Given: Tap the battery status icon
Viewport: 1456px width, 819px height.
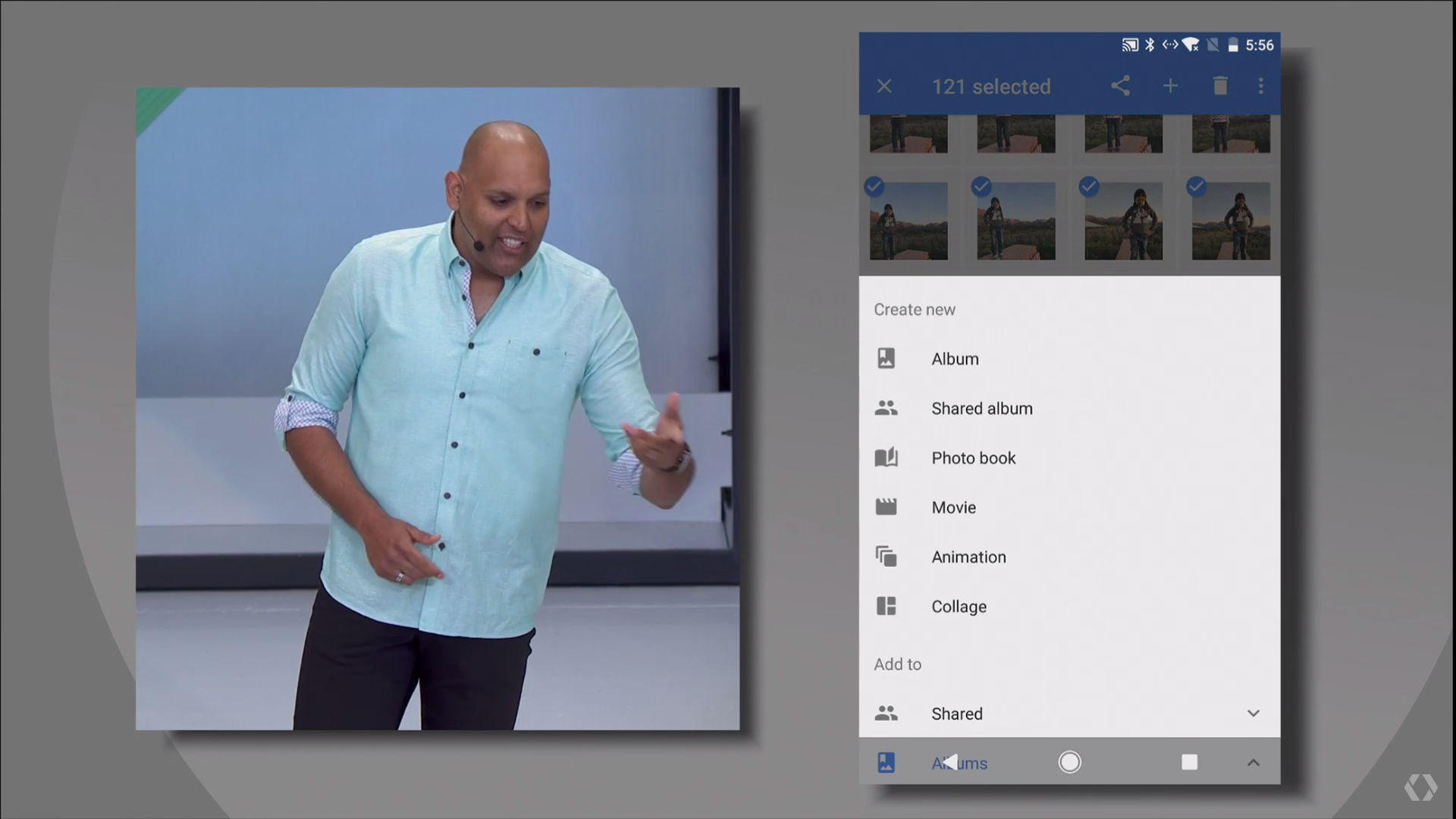Looking at the screenshot, I should [x=1233, y=45].
